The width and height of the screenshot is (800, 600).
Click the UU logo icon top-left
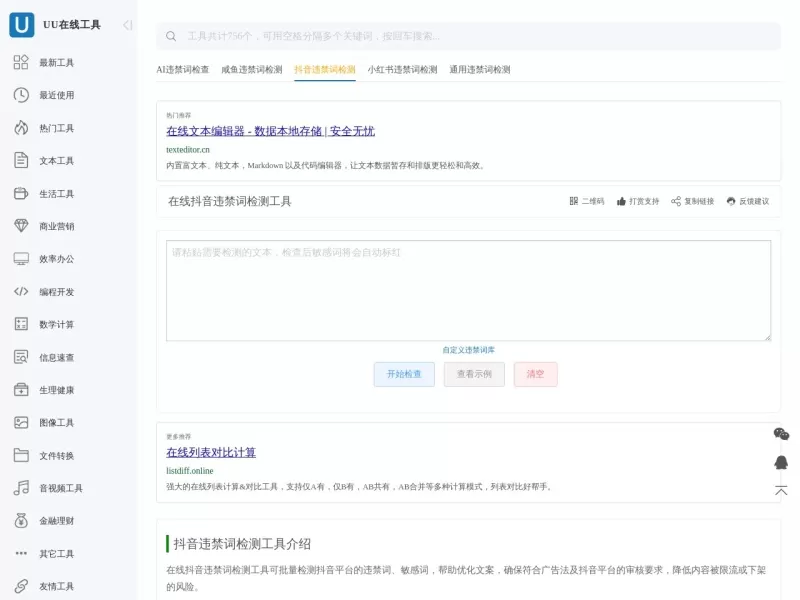[x=22, y=26]
